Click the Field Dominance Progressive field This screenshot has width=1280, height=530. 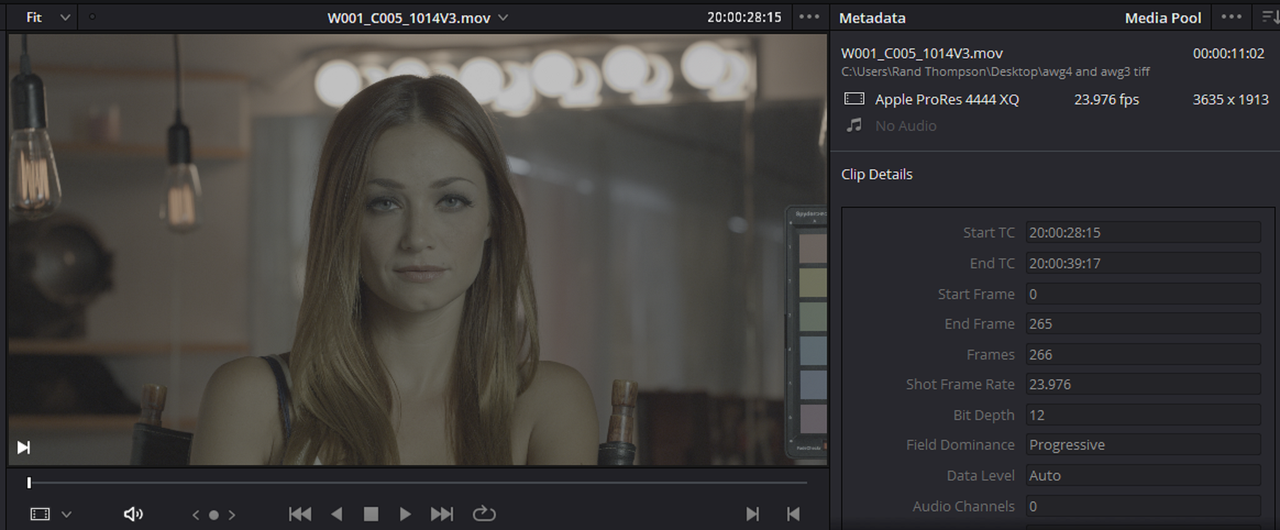click(x=1143, y=445)
